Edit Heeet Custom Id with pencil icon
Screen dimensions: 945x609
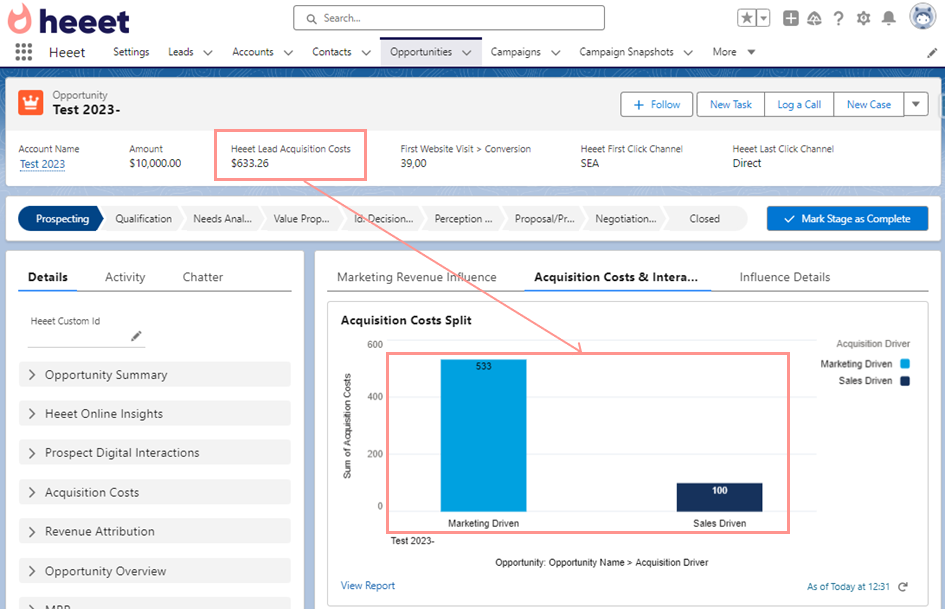136,336
